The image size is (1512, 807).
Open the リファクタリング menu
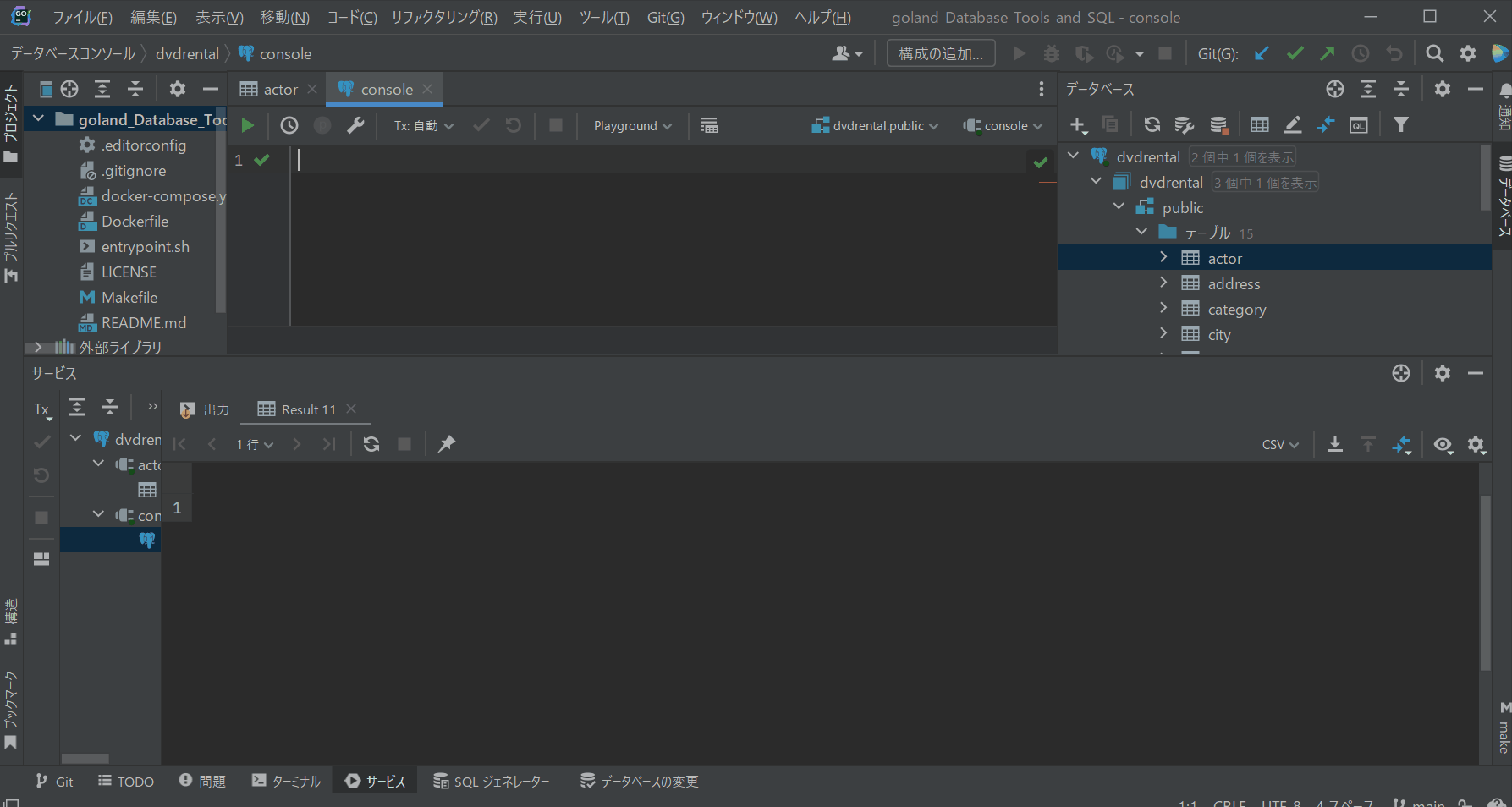coord(444,18)
